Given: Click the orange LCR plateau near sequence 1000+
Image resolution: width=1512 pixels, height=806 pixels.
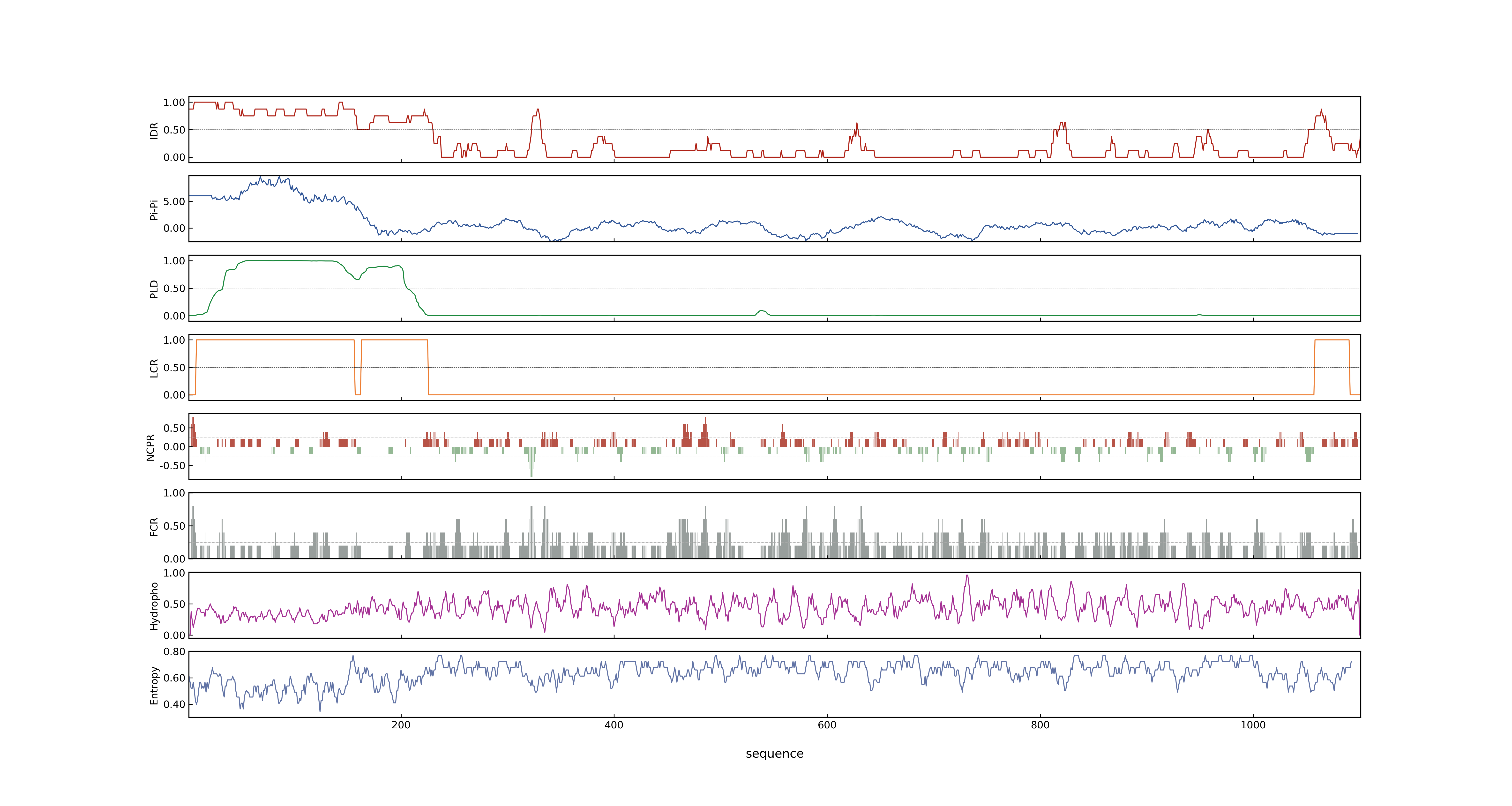Looking at the screenshot, I should (x=1332, y=340).
